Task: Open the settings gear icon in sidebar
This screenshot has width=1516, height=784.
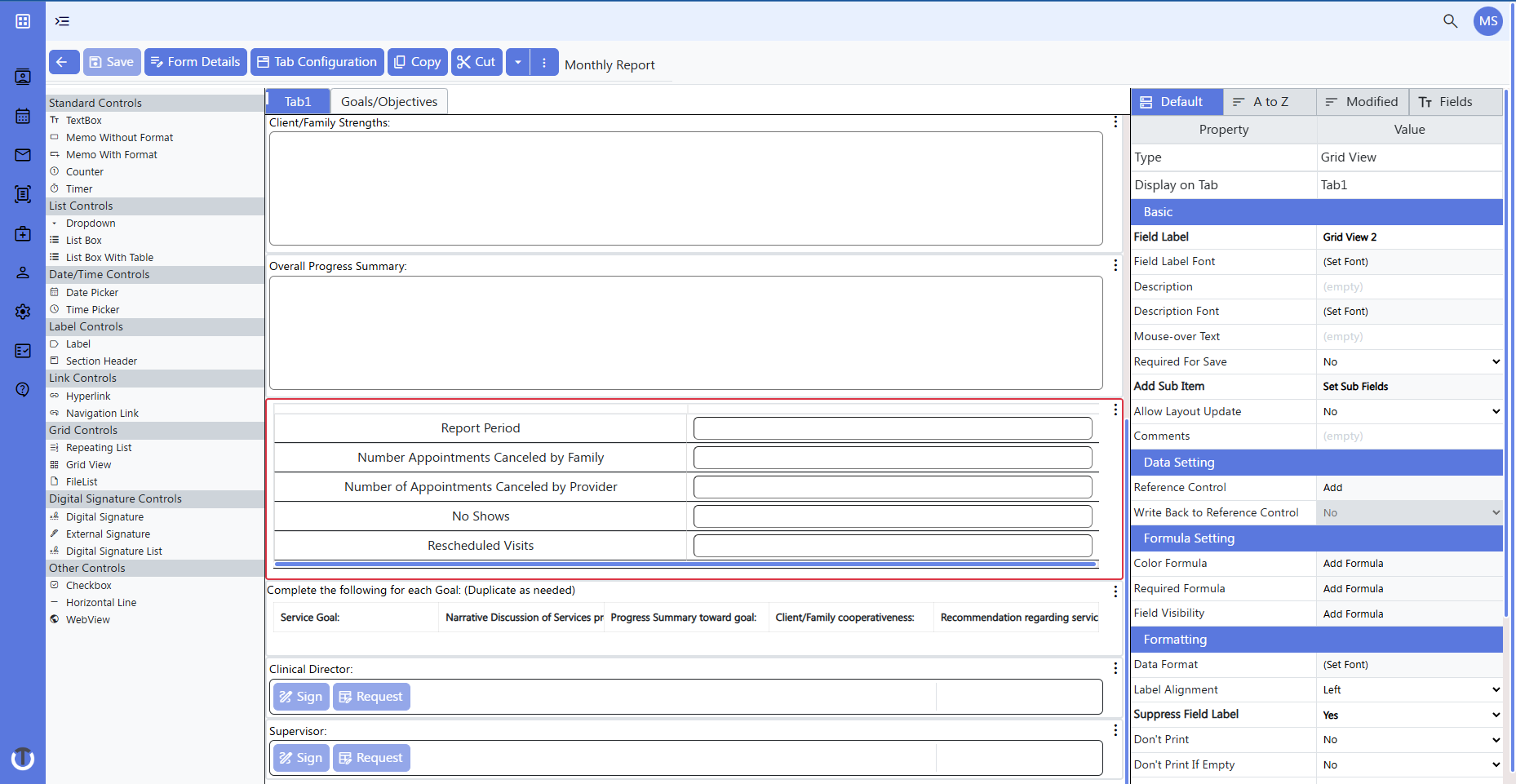Action: 22,312
